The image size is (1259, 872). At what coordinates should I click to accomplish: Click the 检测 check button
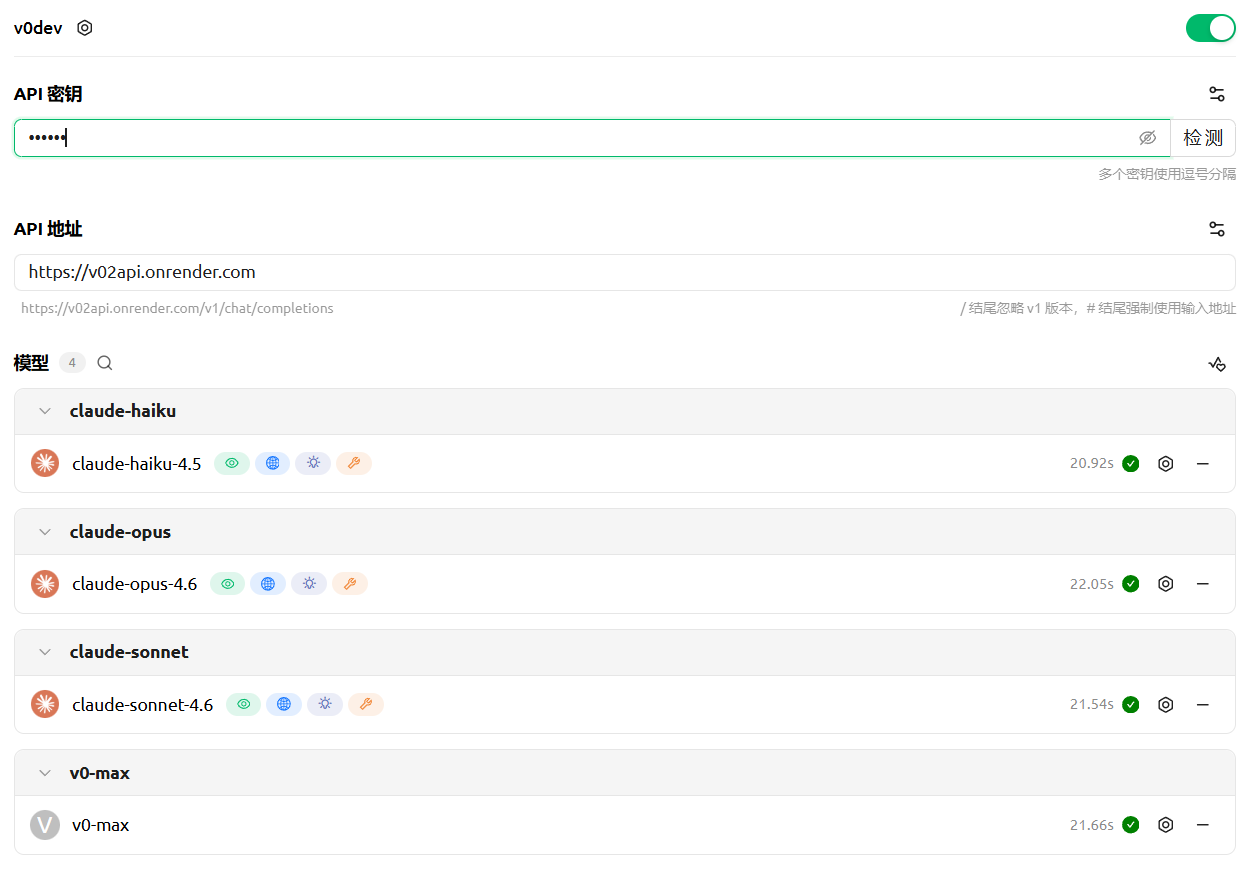[x=1203, y=138]
